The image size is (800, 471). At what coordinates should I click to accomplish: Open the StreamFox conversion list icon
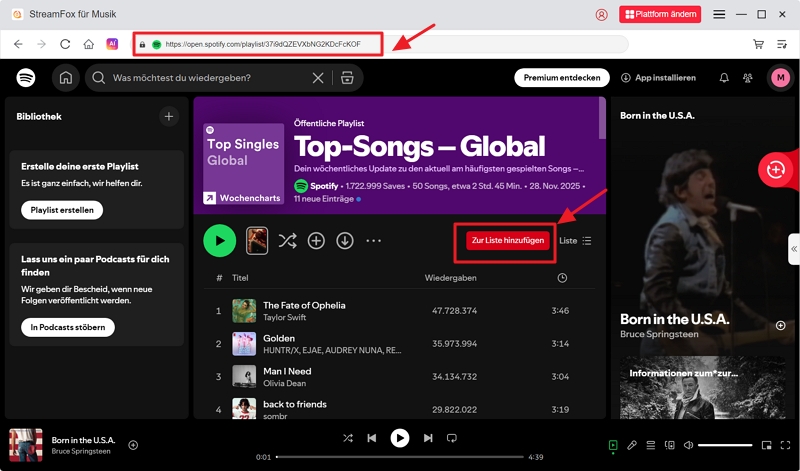click(782, 44)
